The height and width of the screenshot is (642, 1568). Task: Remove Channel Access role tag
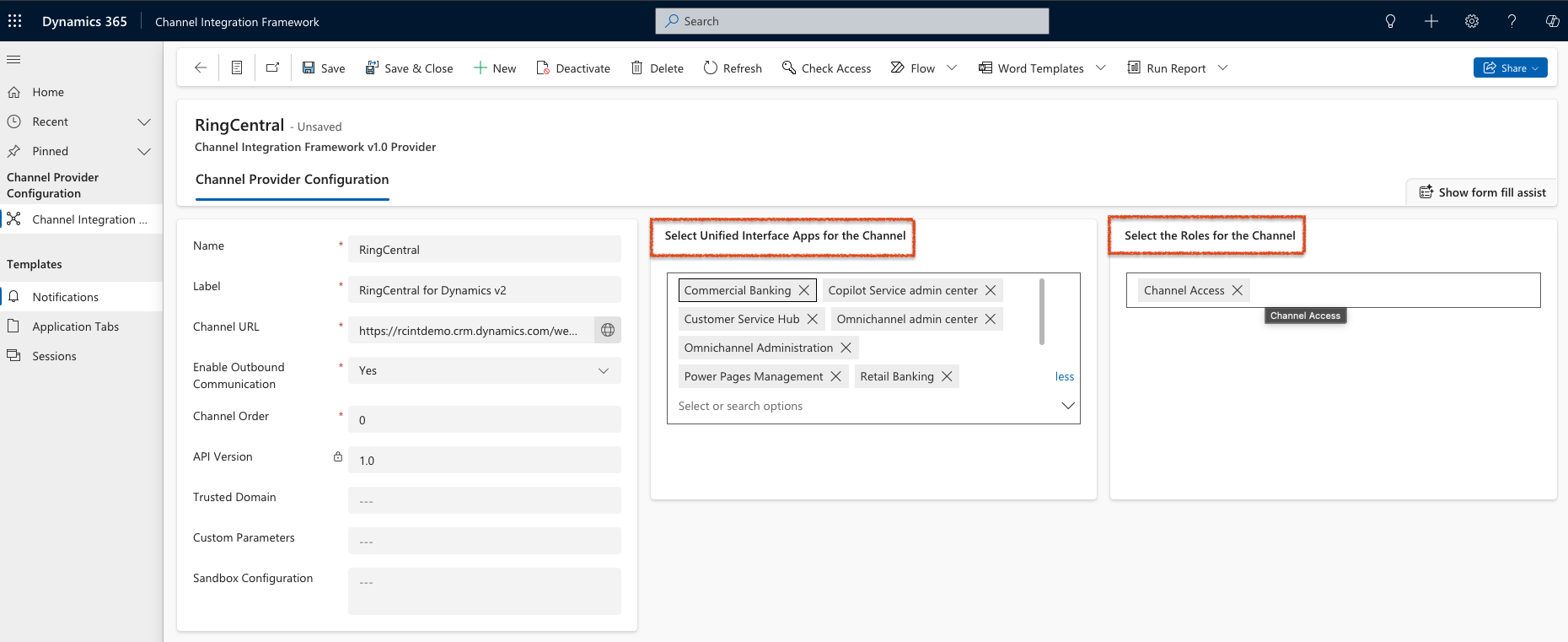tap(1238, 290)
